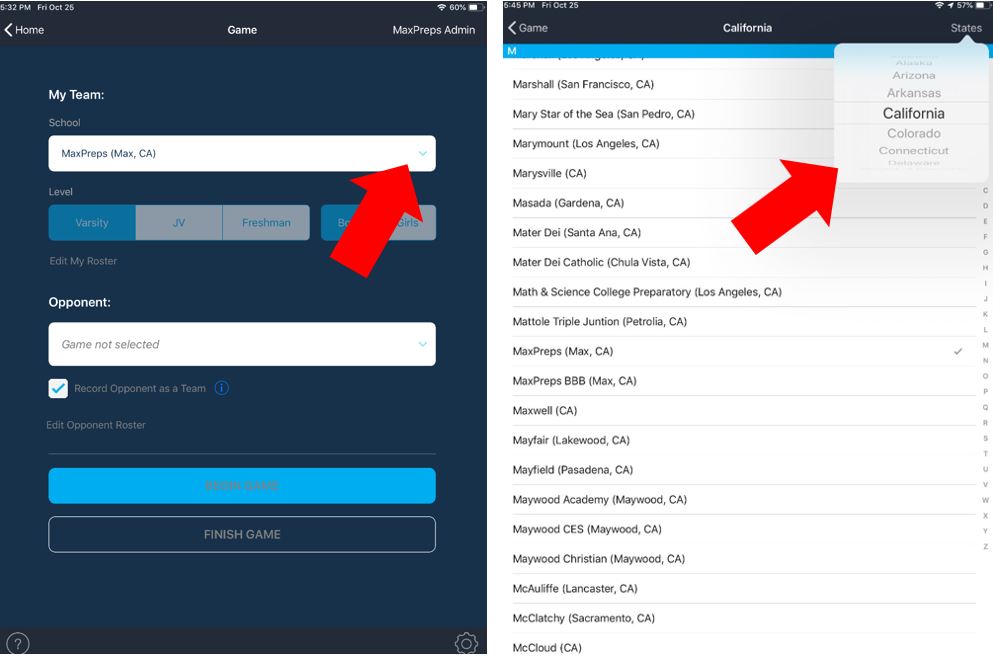Choose McAuliffe (Lancaster, CA)
This screenshot has width=993, height=658.
point(742,589)
